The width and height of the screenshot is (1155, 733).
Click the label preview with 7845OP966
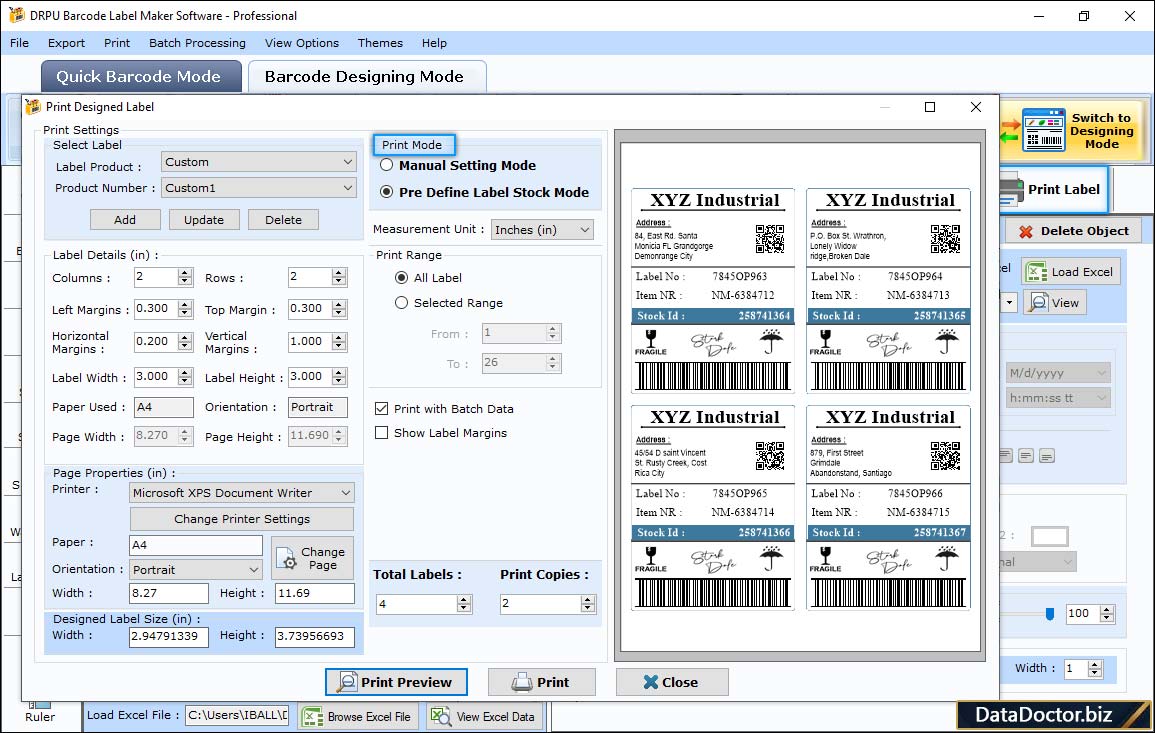coord(888,508)
